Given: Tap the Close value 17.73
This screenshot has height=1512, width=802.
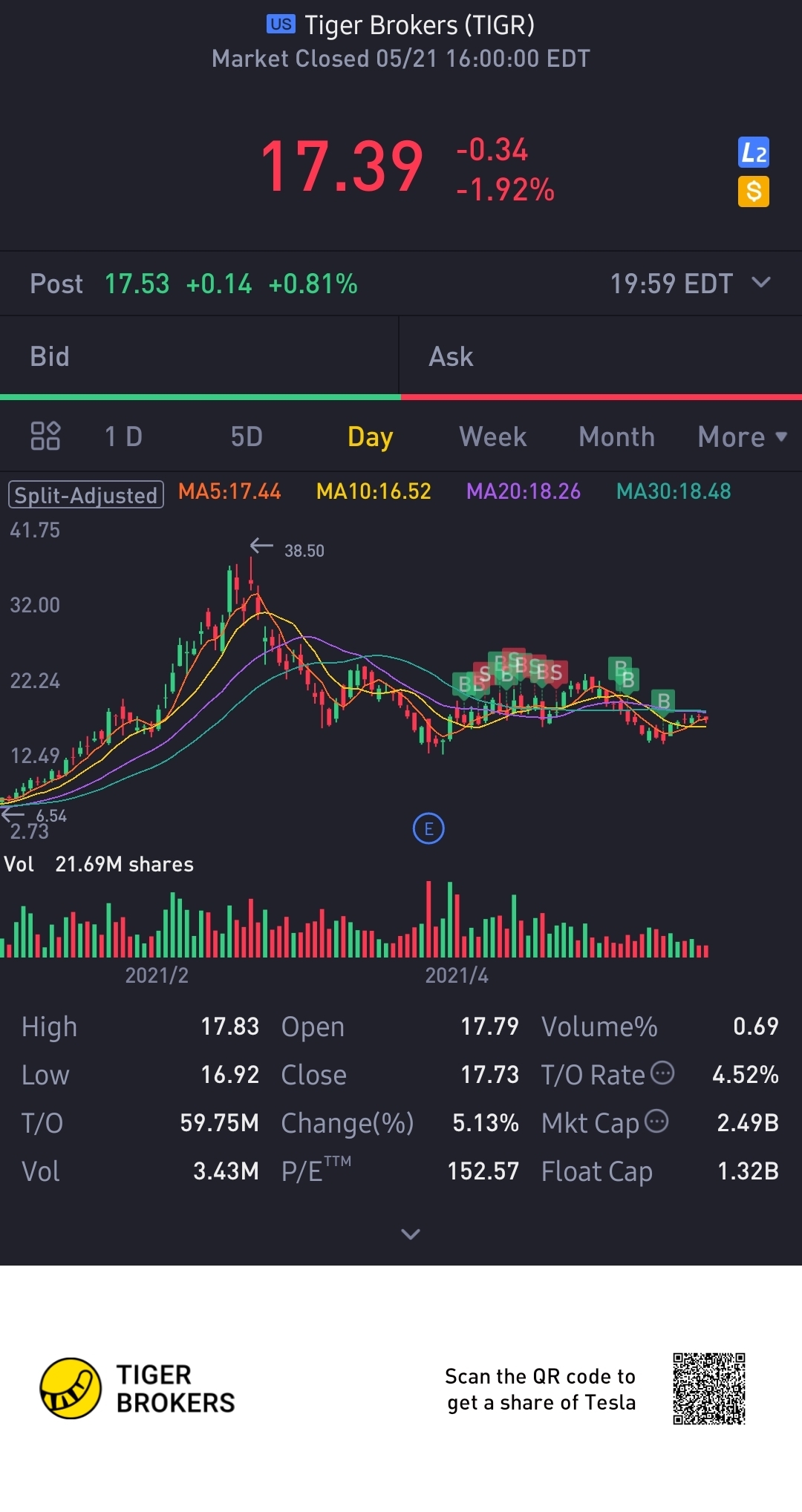Looking at the screenshot, I should [x=490, y=1075].
